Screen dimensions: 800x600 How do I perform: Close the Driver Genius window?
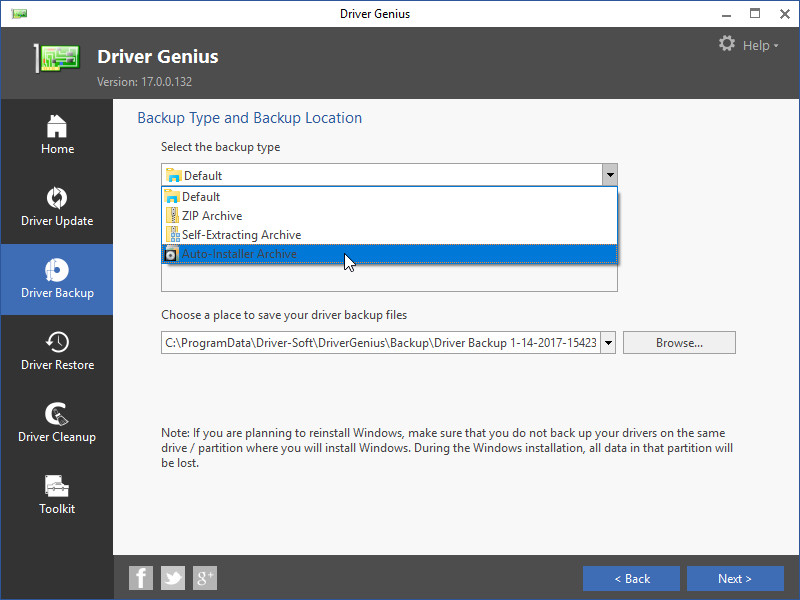[x=785, y=14]
